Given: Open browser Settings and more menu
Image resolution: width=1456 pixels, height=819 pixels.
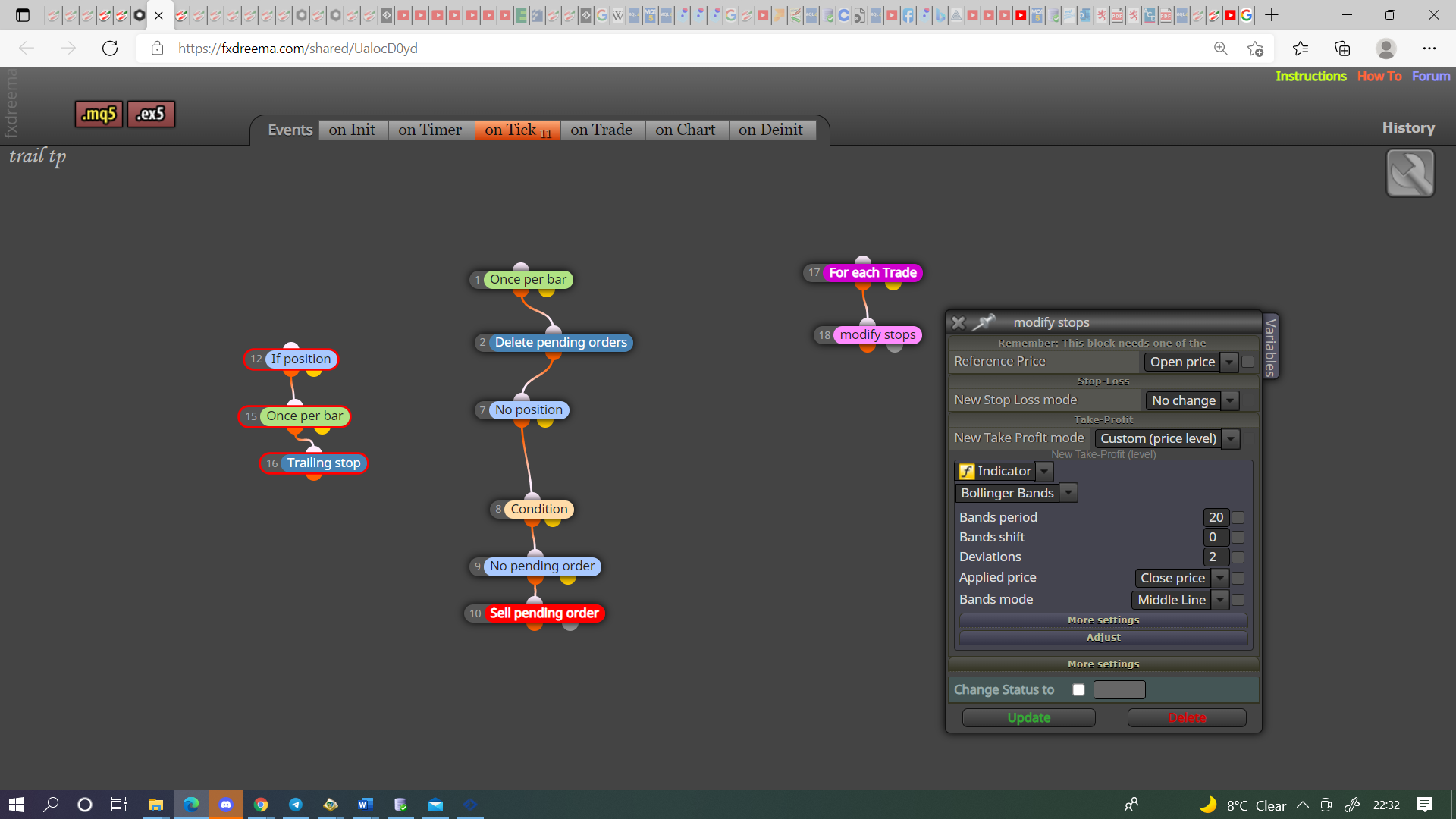Looking at the screenshot, I should pos(1429,49).
